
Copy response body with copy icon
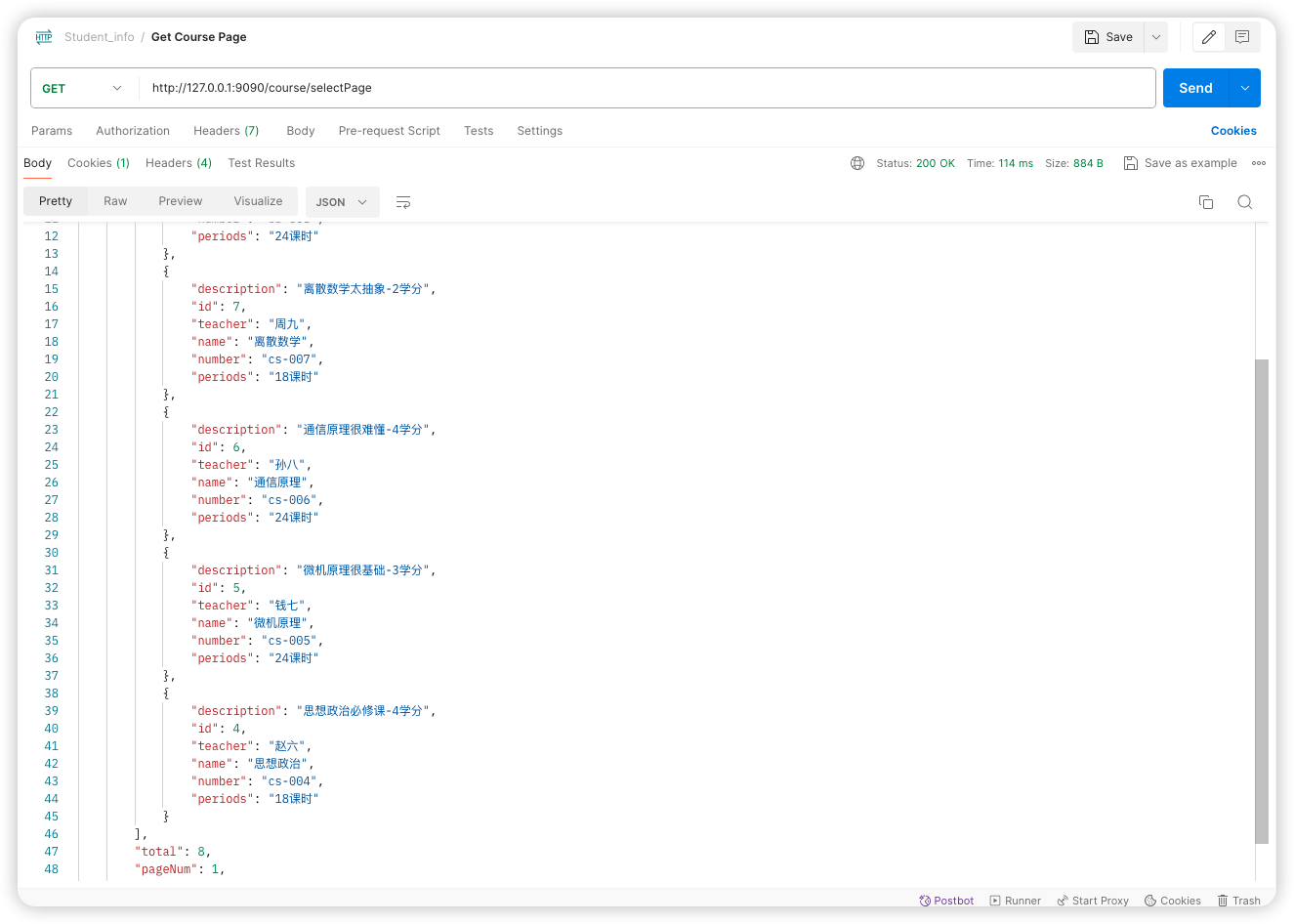pos(1206,202)
